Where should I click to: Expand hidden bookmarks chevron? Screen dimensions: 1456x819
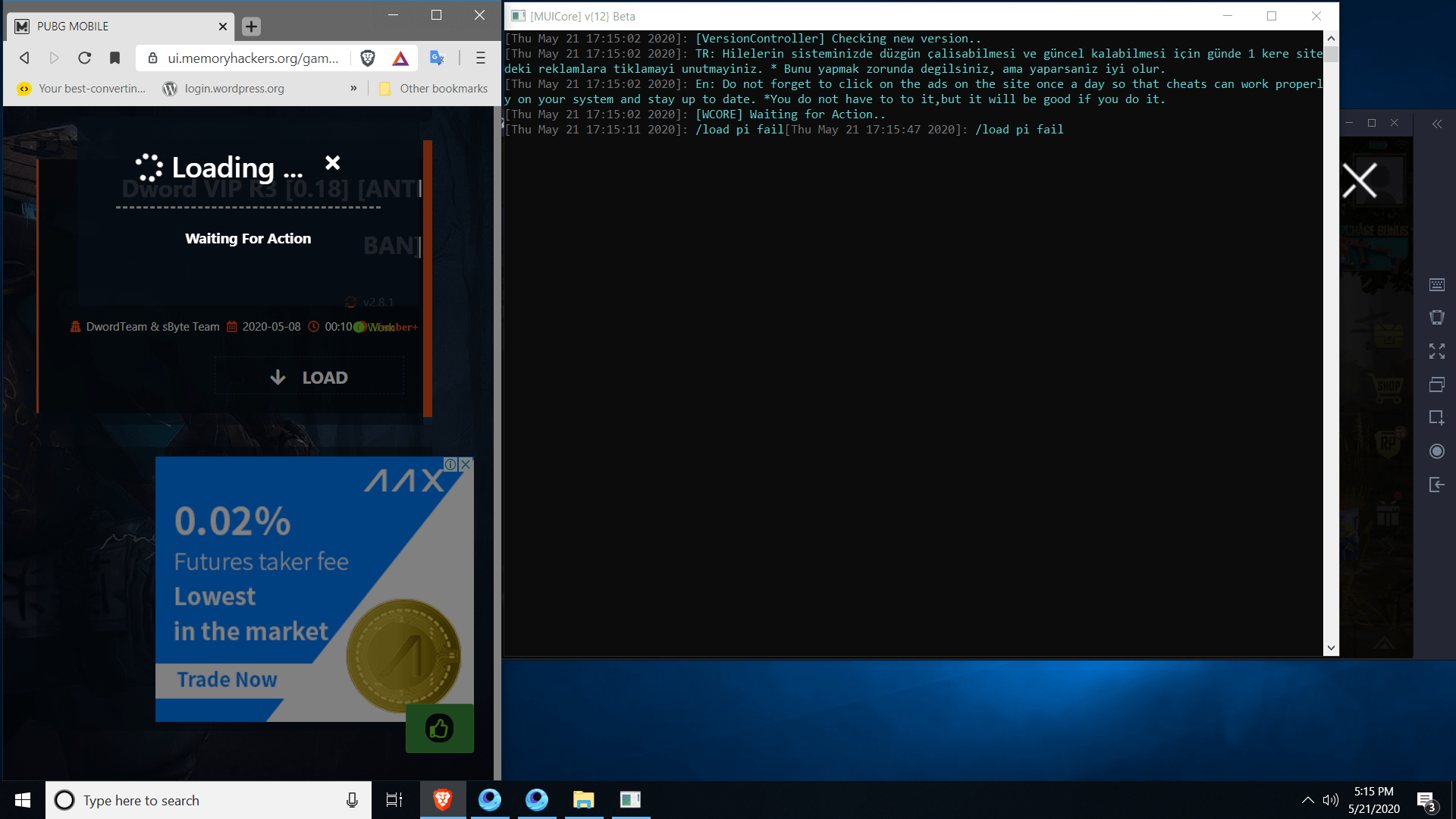click(353, 88)
